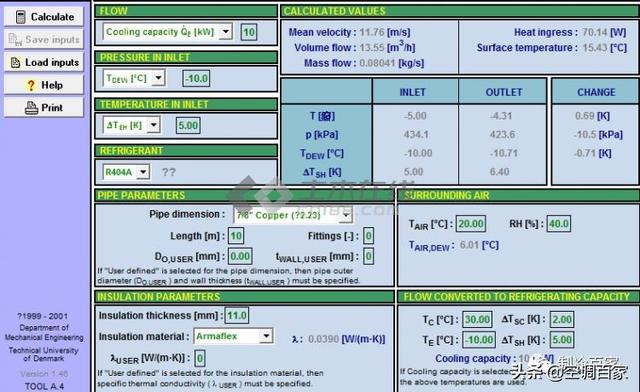Select the RH 40.0 percent field

coord(559,224)
